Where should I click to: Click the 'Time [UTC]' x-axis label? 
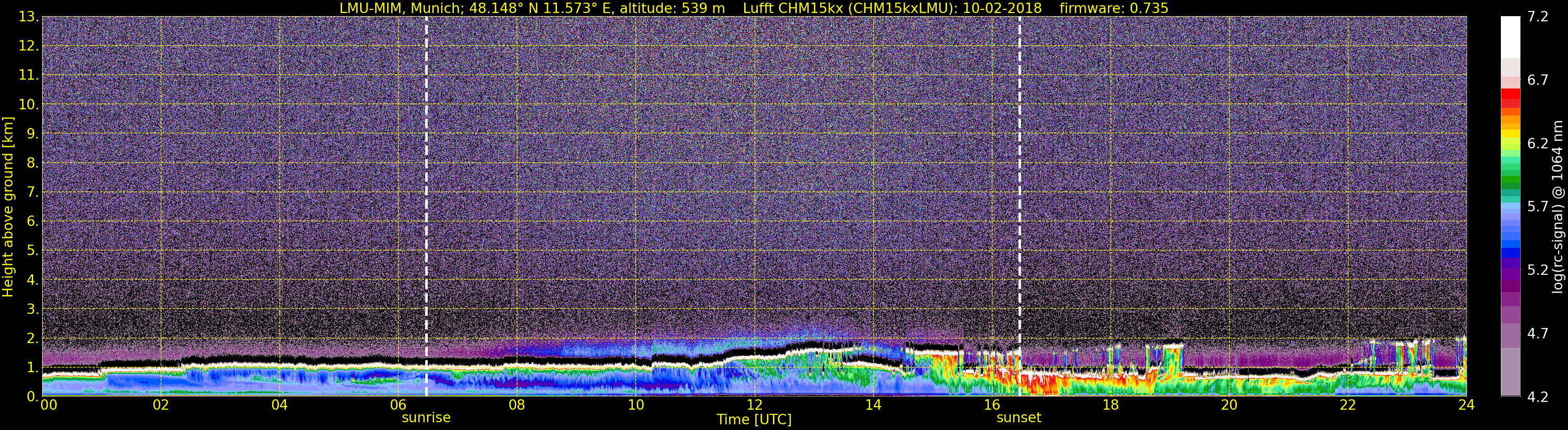(754, 419)
